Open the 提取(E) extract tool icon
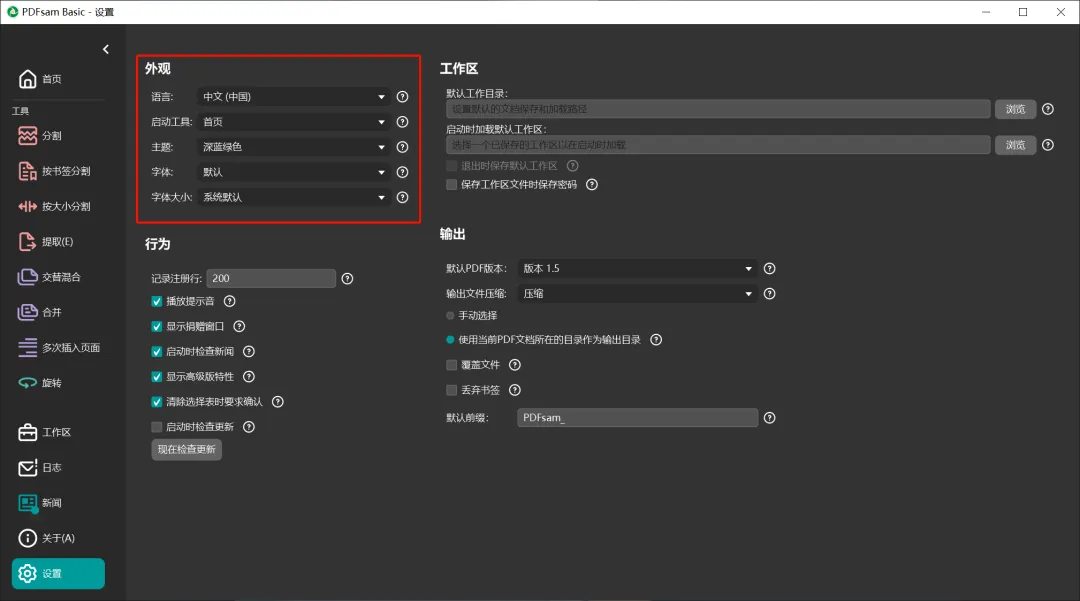The height and width of the screenshot is (601, 1080). point(28,242)
